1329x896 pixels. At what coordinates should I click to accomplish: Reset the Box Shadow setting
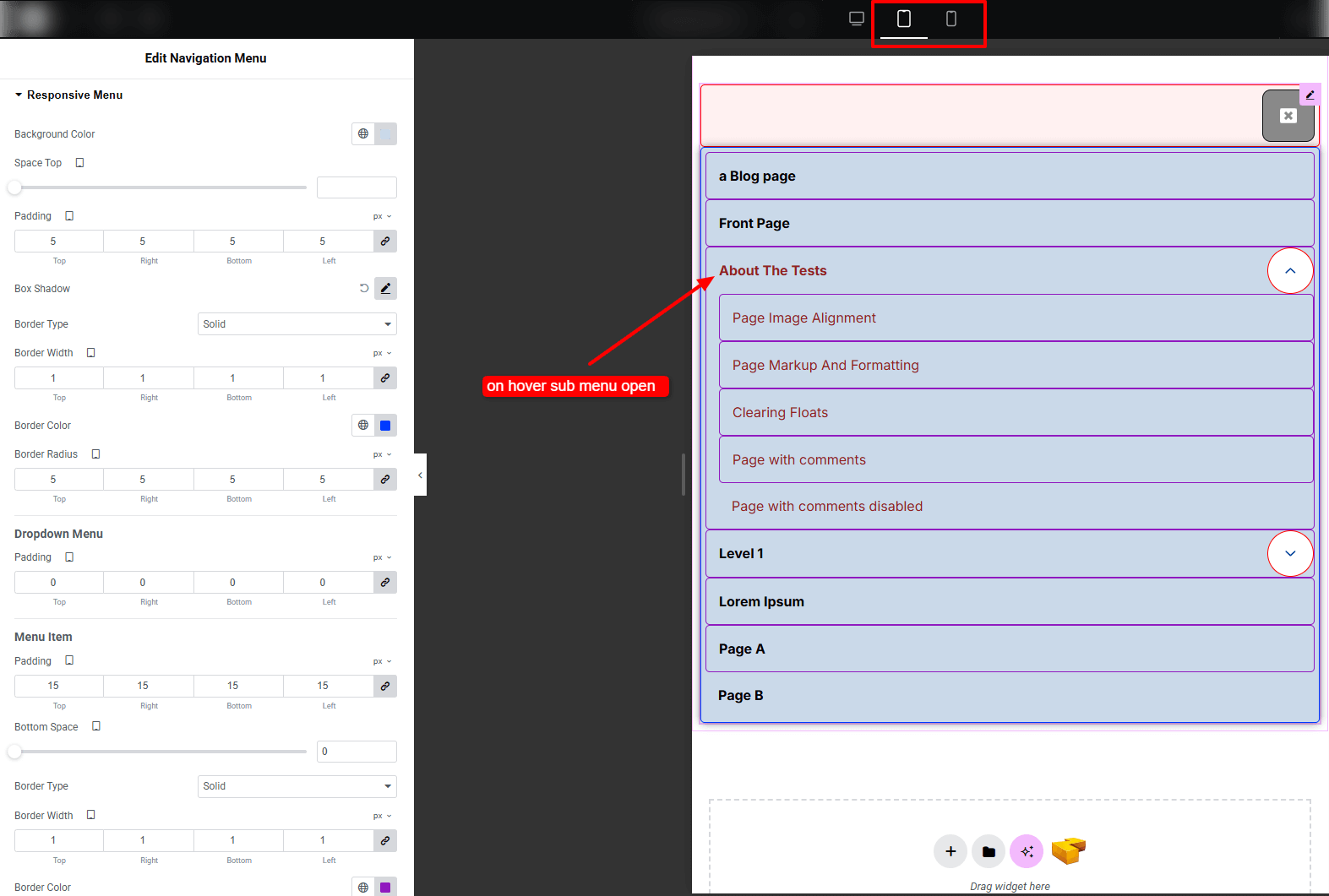click(364, 289)
